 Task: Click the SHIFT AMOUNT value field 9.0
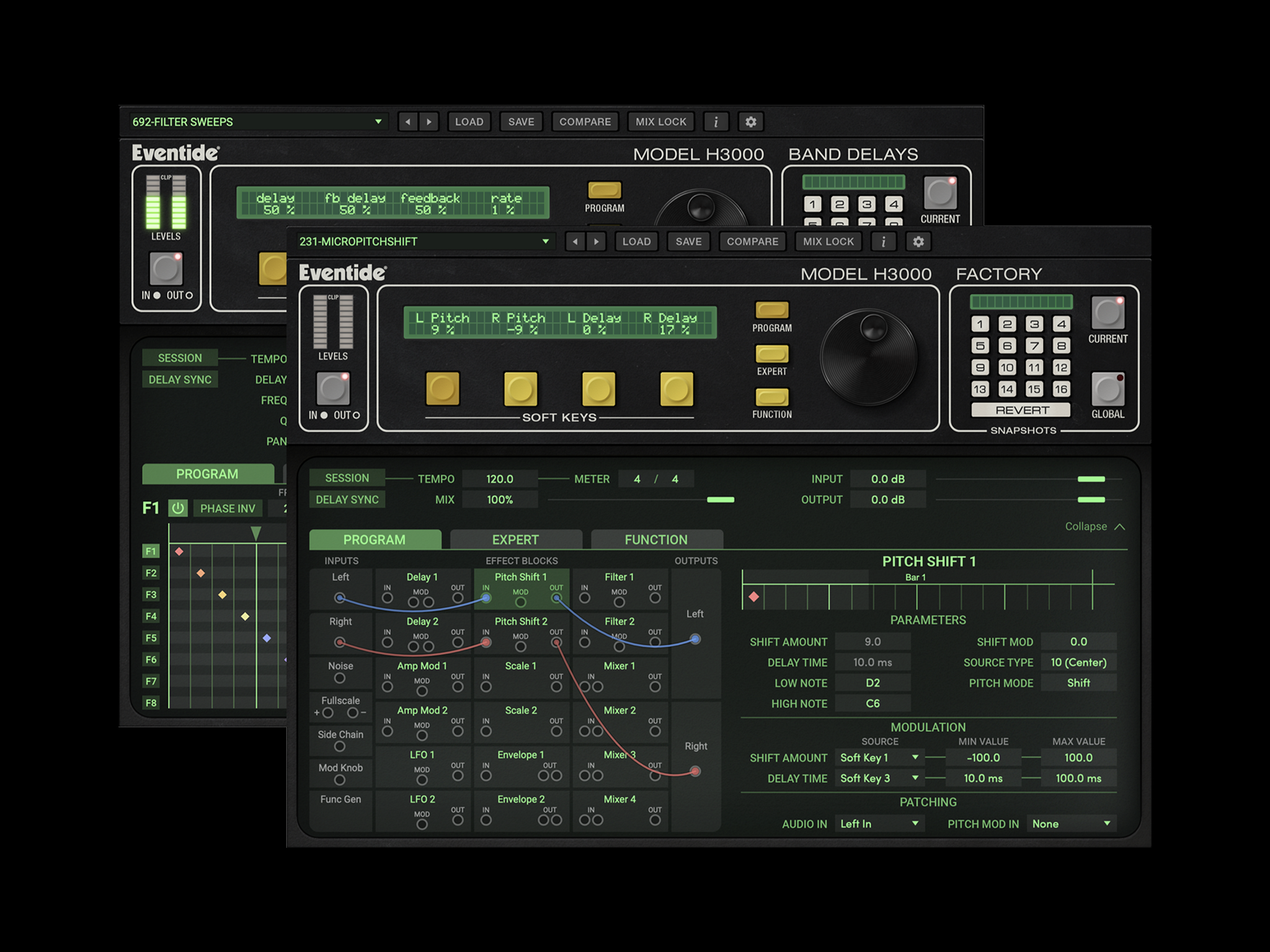873,641
